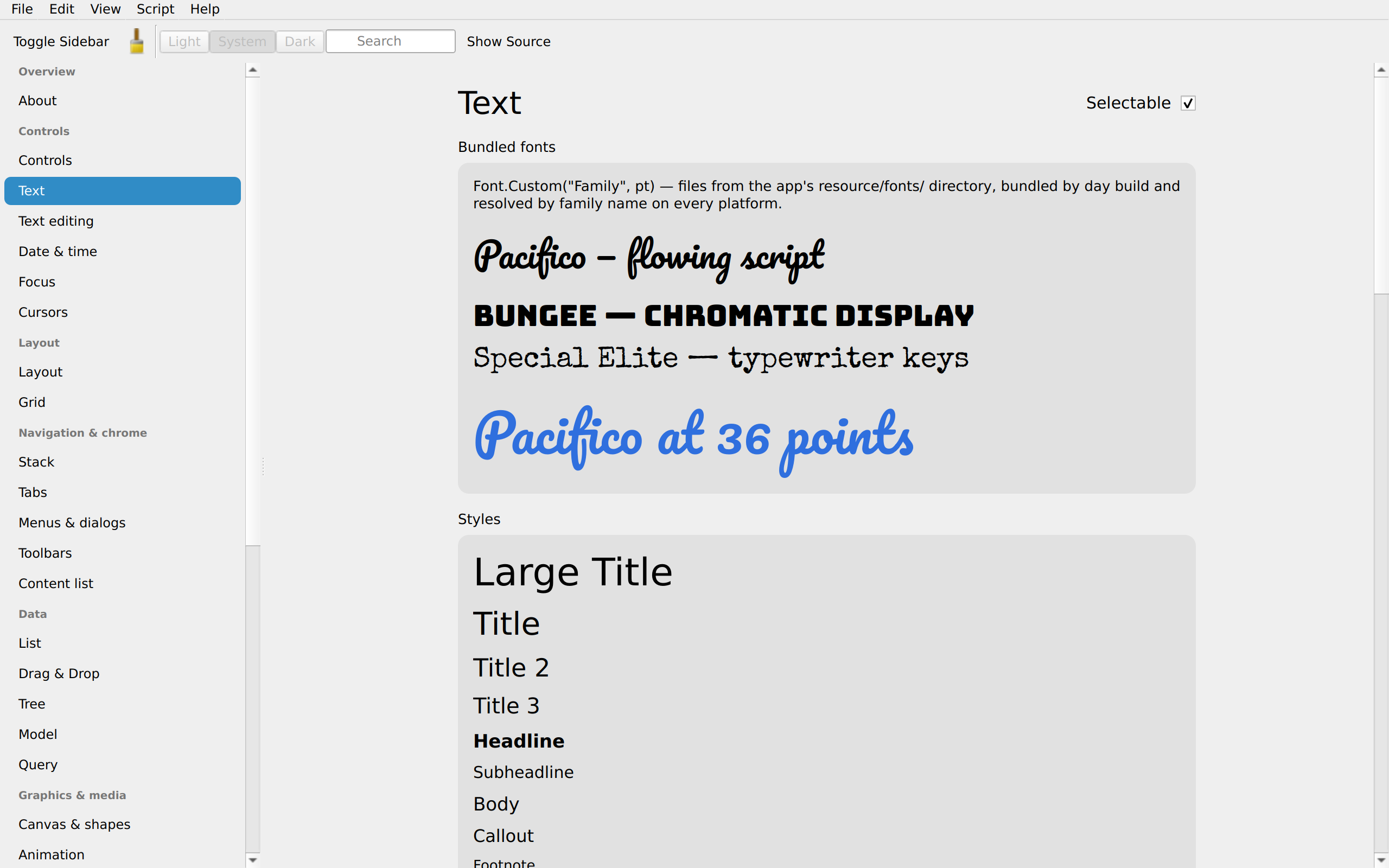
Task: Open Drag & Drop page
Action: click(x=122, y=674)
